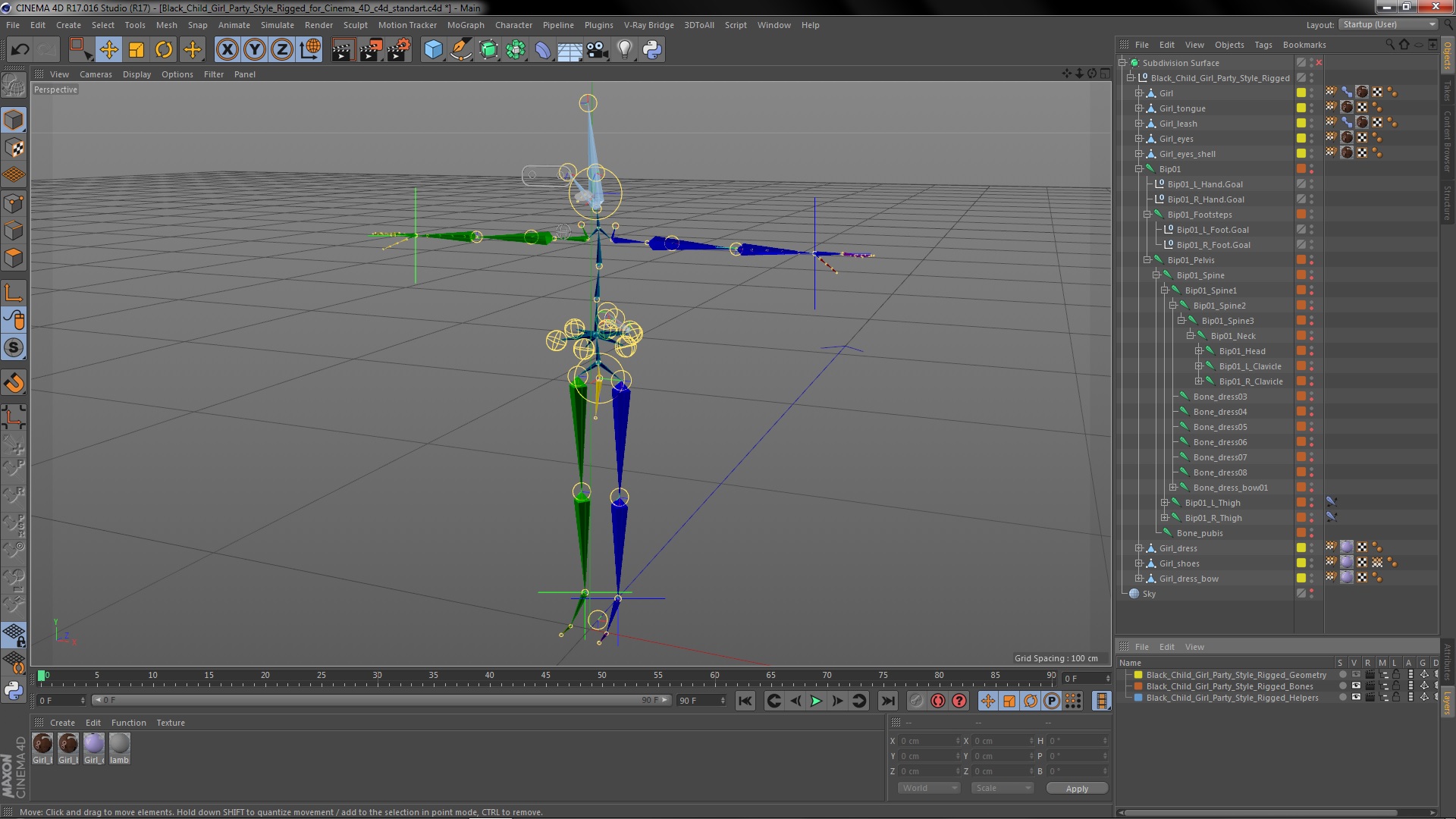Image resolution: width=1456 pixels, height=819 pixels.
Task: Select the Rotate tool in top toolbar
Action: click(164, 50)
